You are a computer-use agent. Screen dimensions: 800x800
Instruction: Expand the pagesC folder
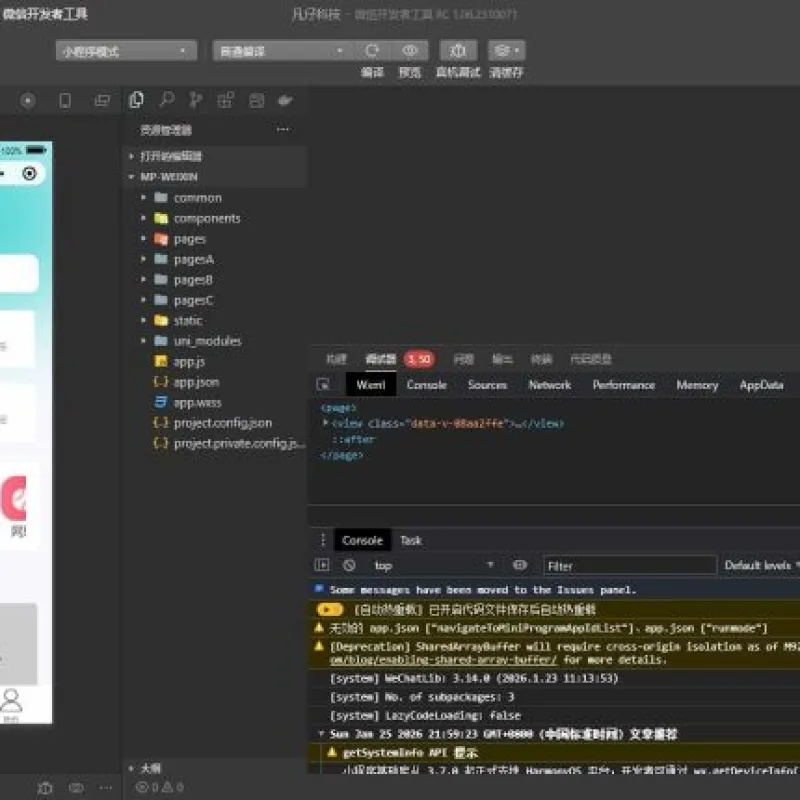click(x=143, y=299)
